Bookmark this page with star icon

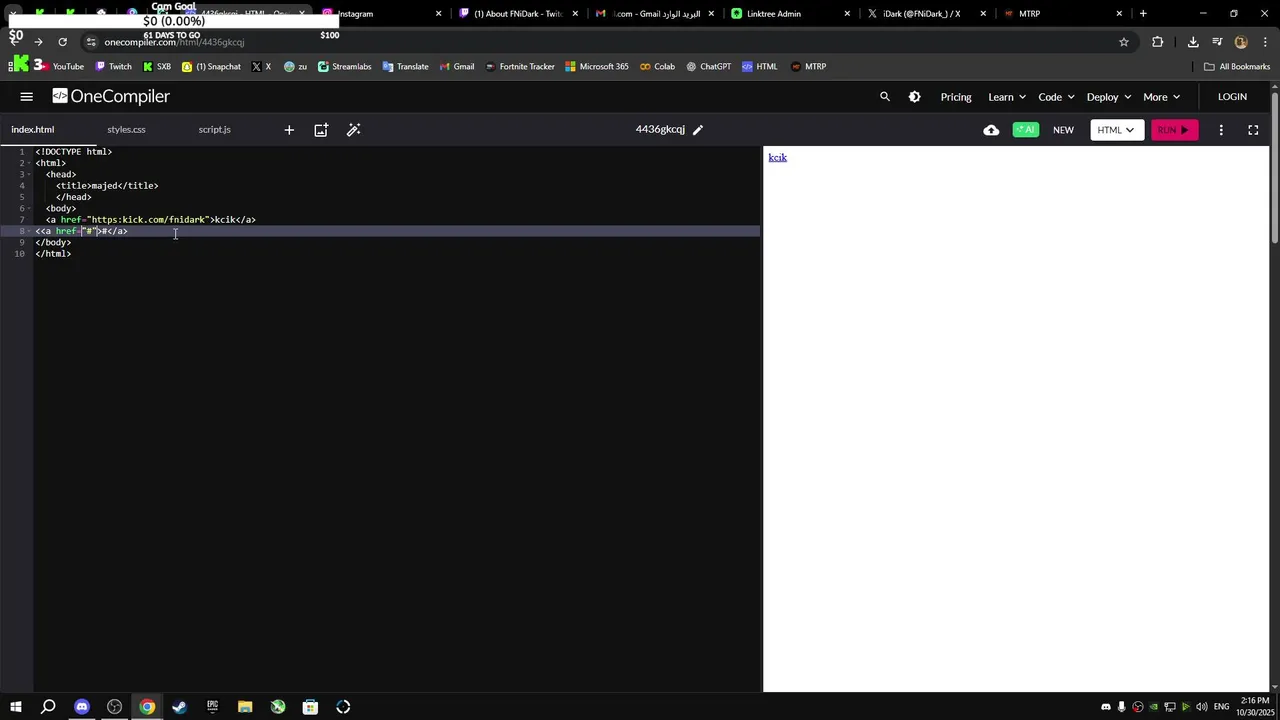1124,42
